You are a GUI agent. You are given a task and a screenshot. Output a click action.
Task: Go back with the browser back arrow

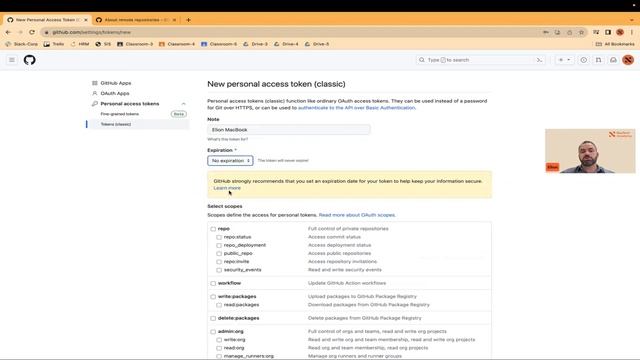[8, 32]
